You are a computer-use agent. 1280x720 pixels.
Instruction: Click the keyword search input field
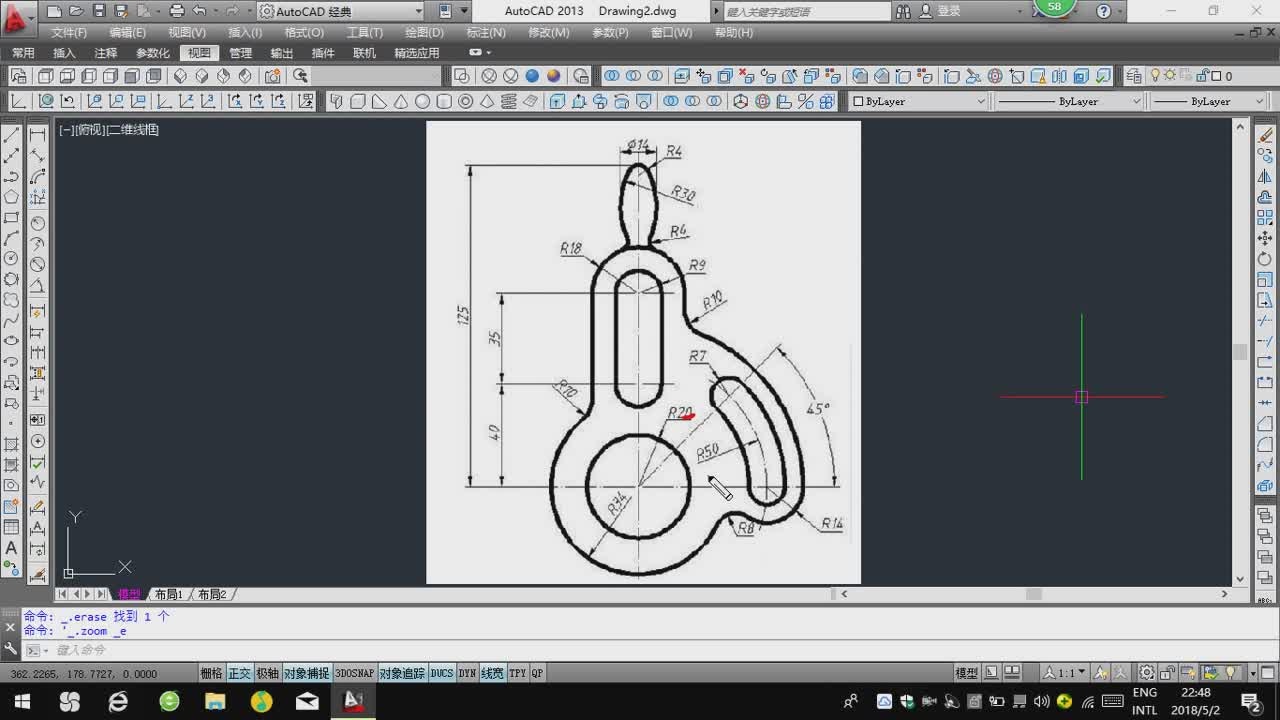pyautogui.click(x=806, y=11)
